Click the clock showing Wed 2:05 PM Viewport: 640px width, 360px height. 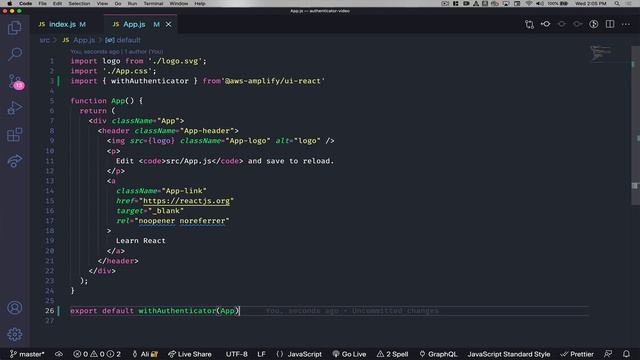click(x=591, y=3)
